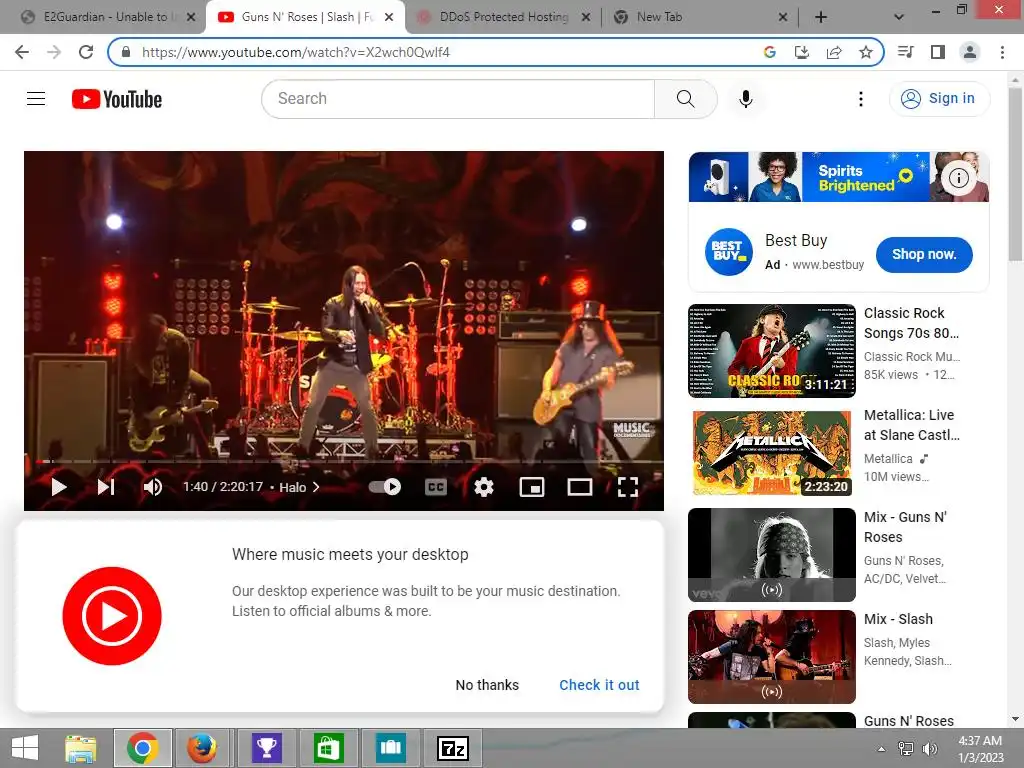
Task: Click Best Buy Shop now button
Action: [x=923, y=255]
